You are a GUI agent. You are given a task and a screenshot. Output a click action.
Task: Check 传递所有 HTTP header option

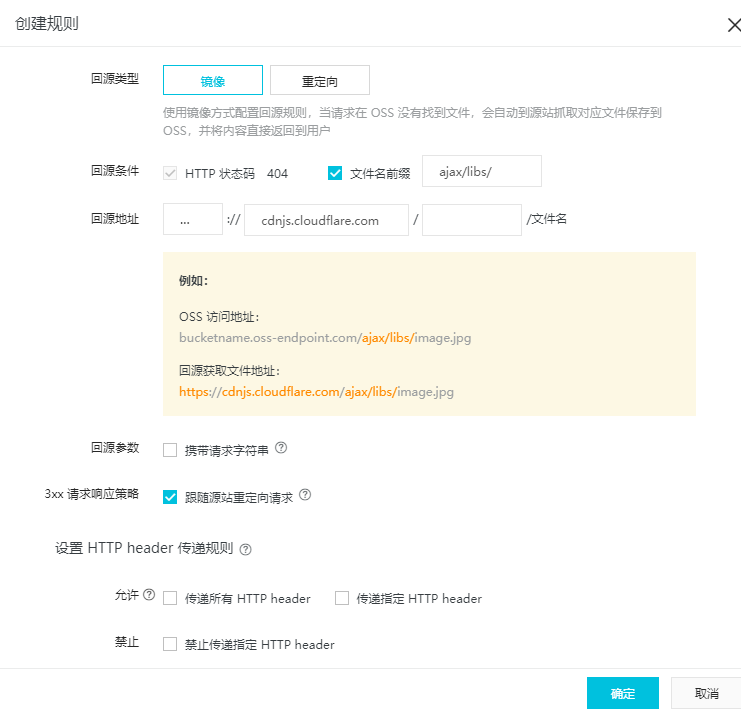point(170,598)
